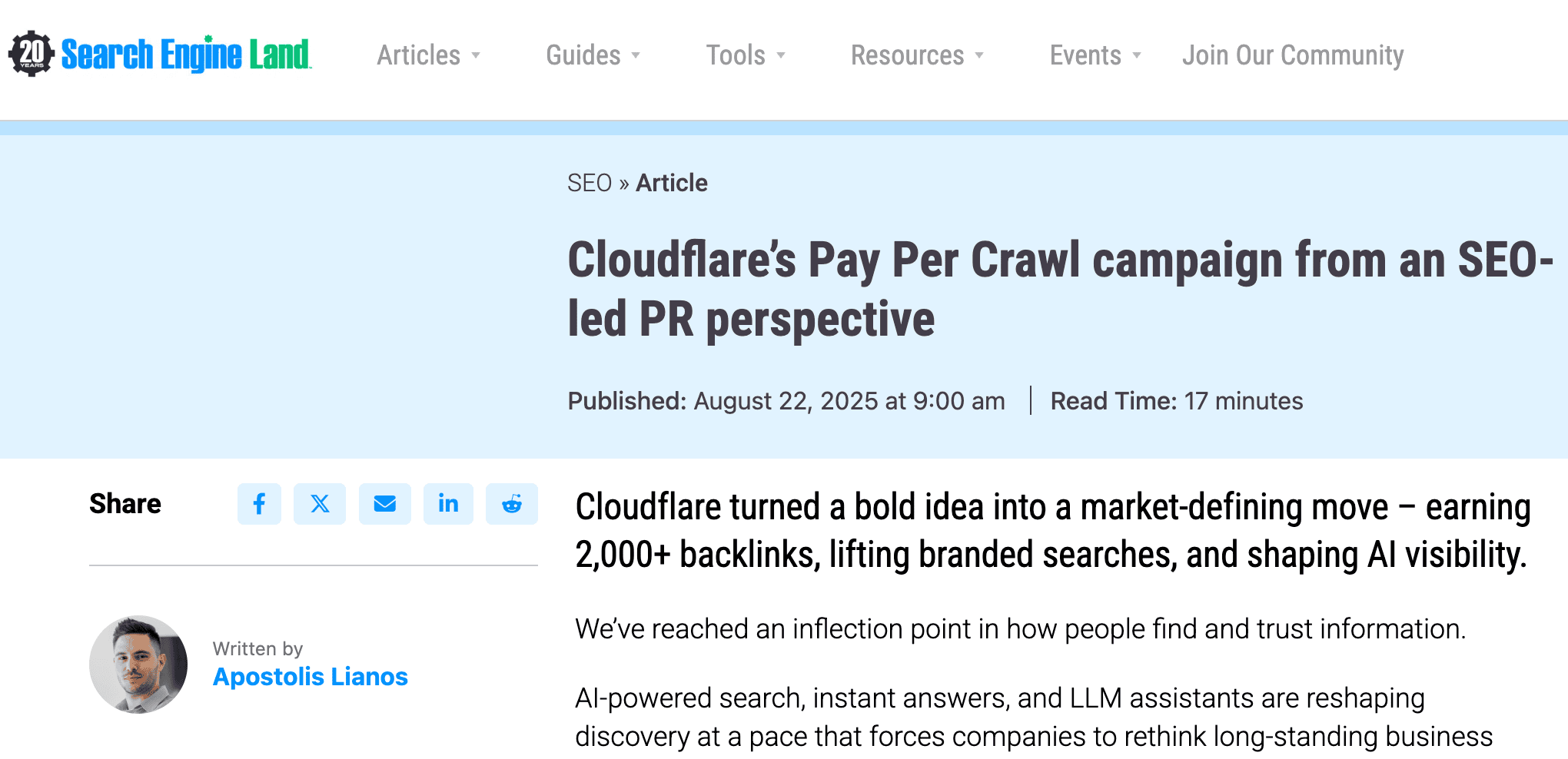Open author Apostolis Lianos profile
Viewport: 1568px width, 759px height.
[x=310, y=676]
